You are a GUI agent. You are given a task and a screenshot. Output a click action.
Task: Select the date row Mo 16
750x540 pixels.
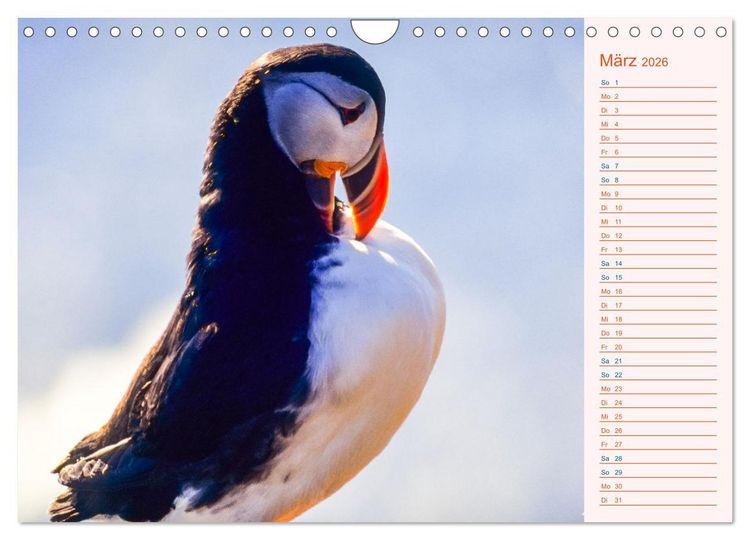coord(658,291)
